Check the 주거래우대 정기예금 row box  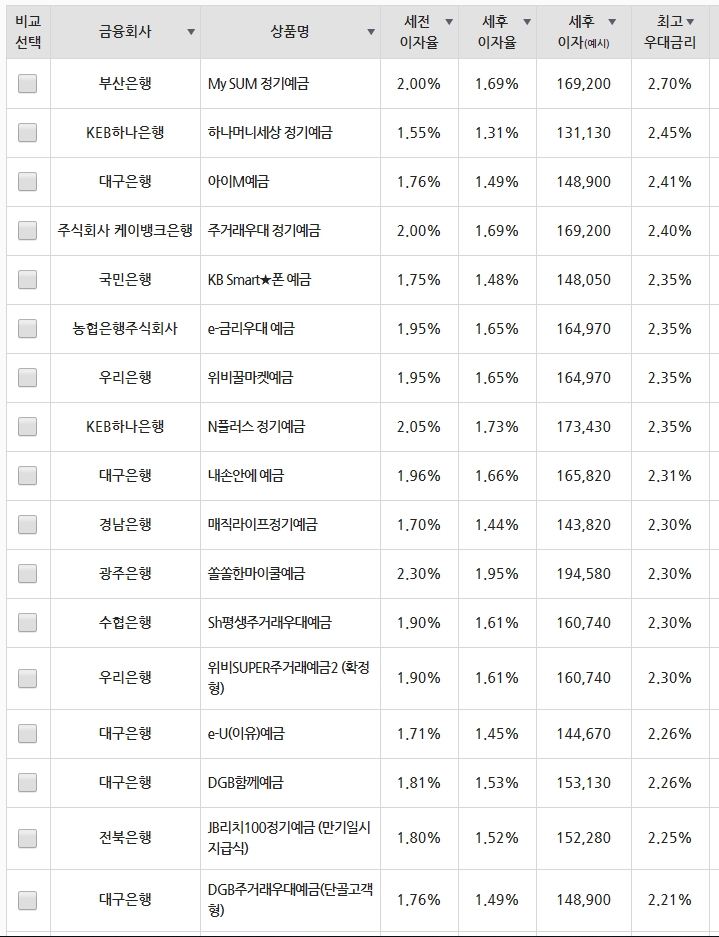click(x=27, y=231)
